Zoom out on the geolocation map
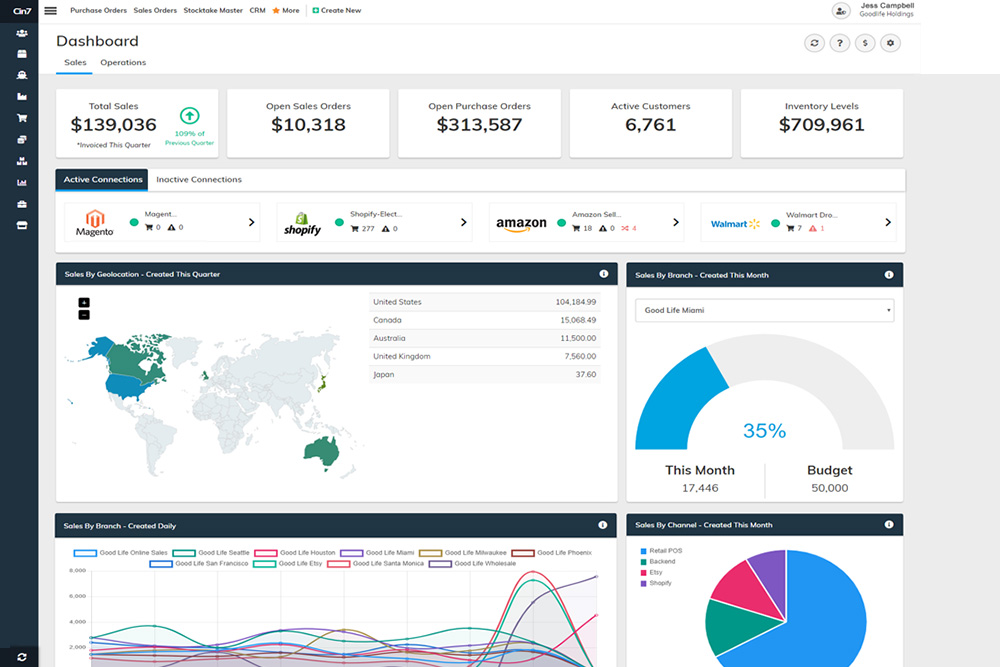Image resolution: width=1000 pixels, height=667 pixels. pyautogui.click(x=84, y=315)
